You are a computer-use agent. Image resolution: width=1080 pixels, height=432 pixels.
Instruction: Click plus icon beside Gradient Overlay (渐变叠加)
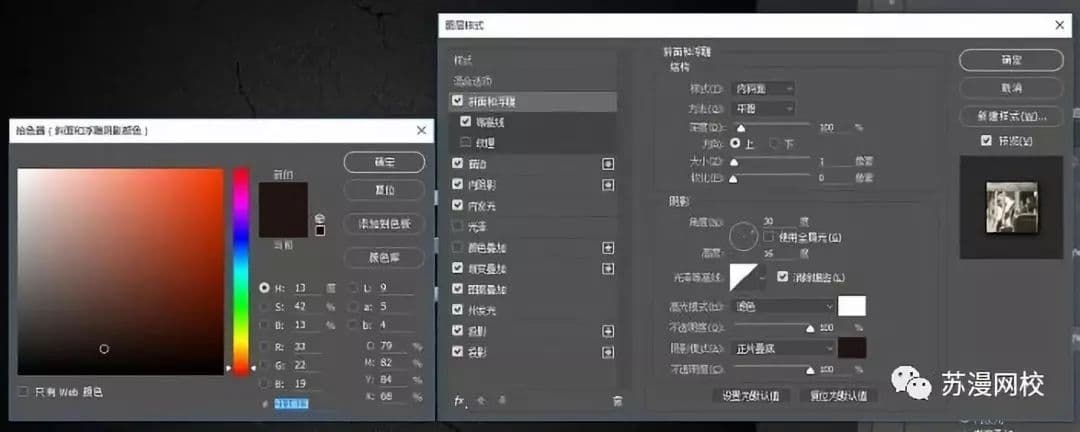608,268
